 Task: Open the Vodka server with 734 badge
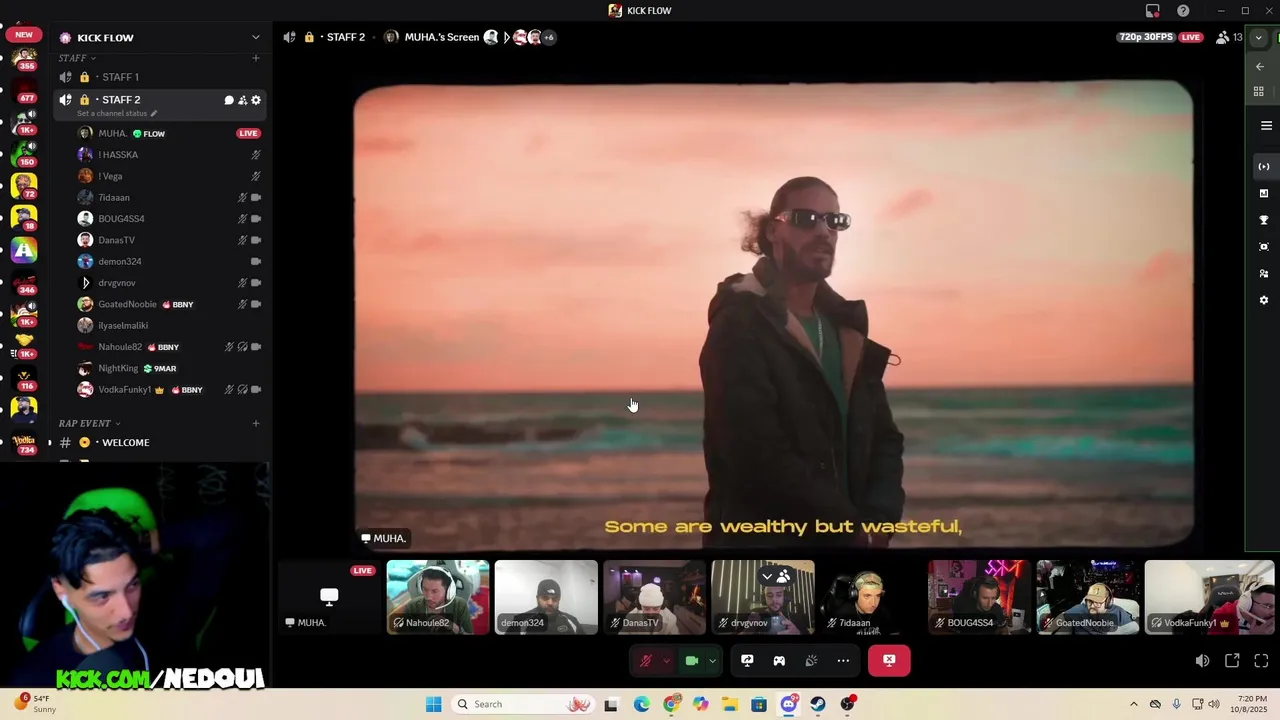point(24,443)
